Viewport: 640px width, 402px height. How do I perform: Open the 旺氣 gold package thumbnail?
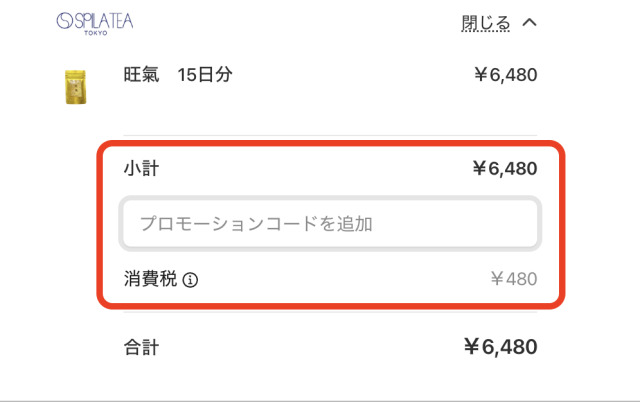tap(72, 88)
